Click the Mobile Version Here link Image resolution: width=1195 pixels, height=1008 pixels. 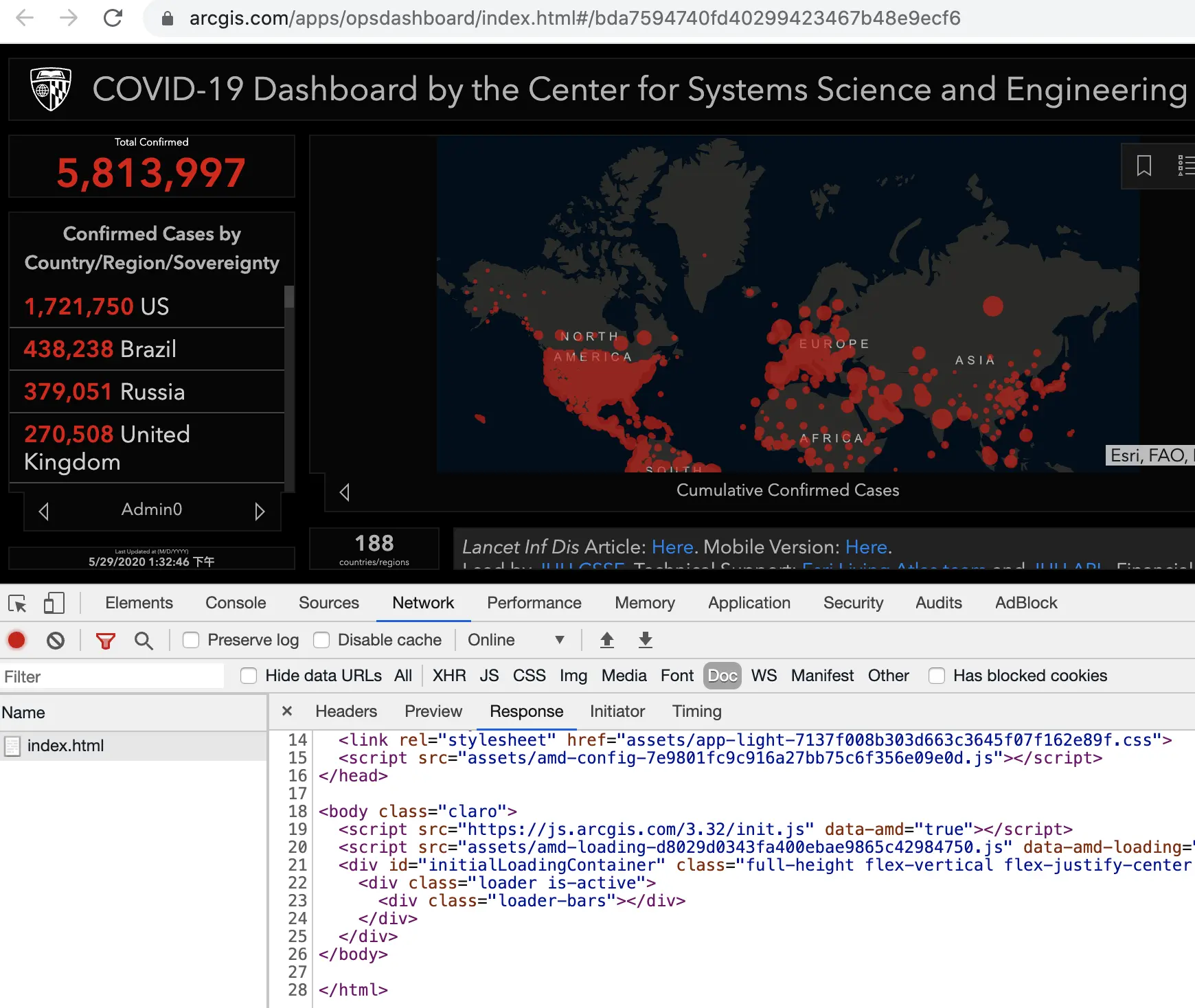pos(866,547)
